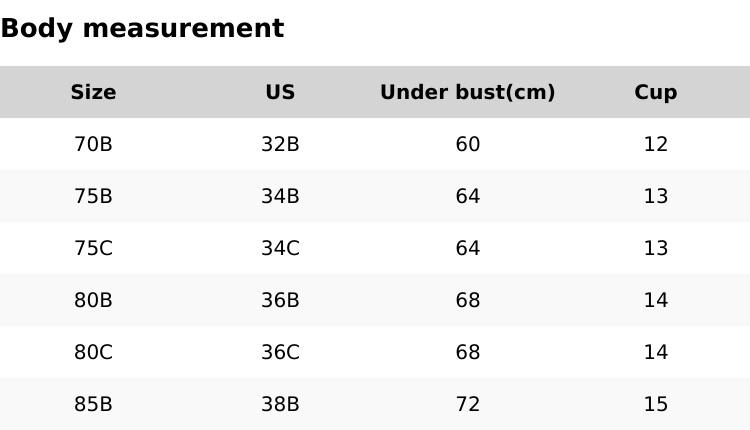Select the 80C size cell
The width and height of the screenshot is (750, 430).
(93, 352)
